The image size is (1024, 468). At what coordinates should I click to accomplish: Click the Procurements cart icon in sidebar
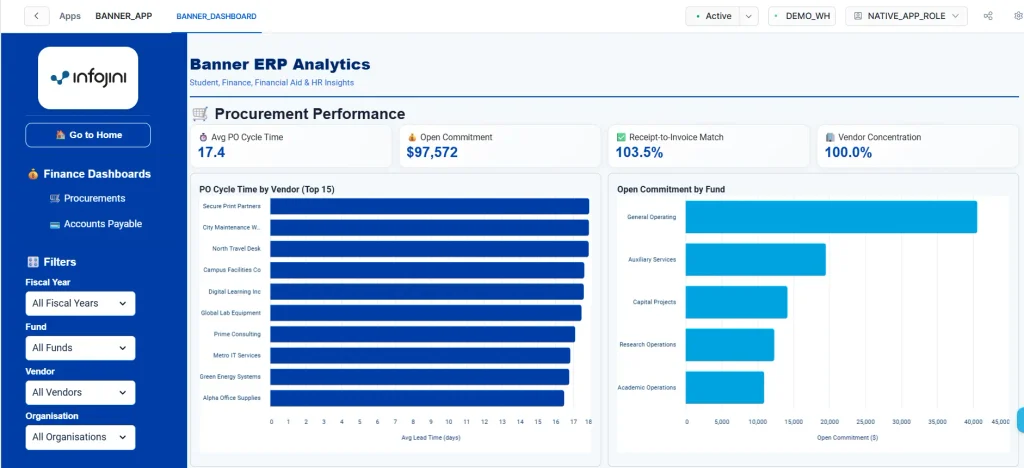coord(55,198)
